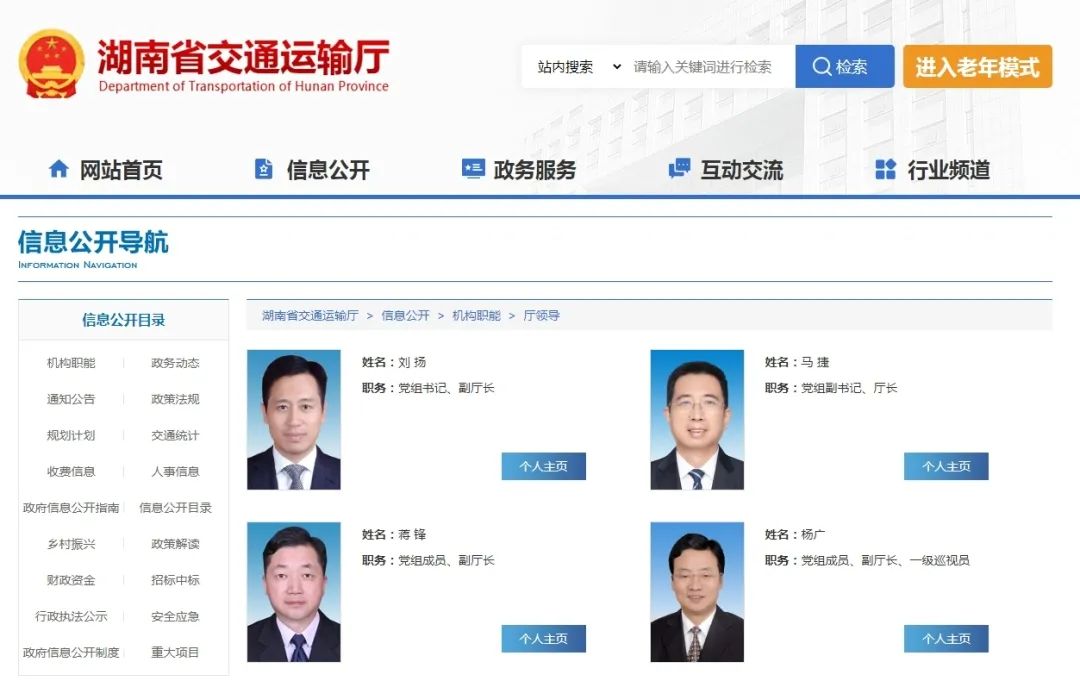Open 招标中标 in the sidebar directory
1080x687 pixels.
click(x=175, y=580)
